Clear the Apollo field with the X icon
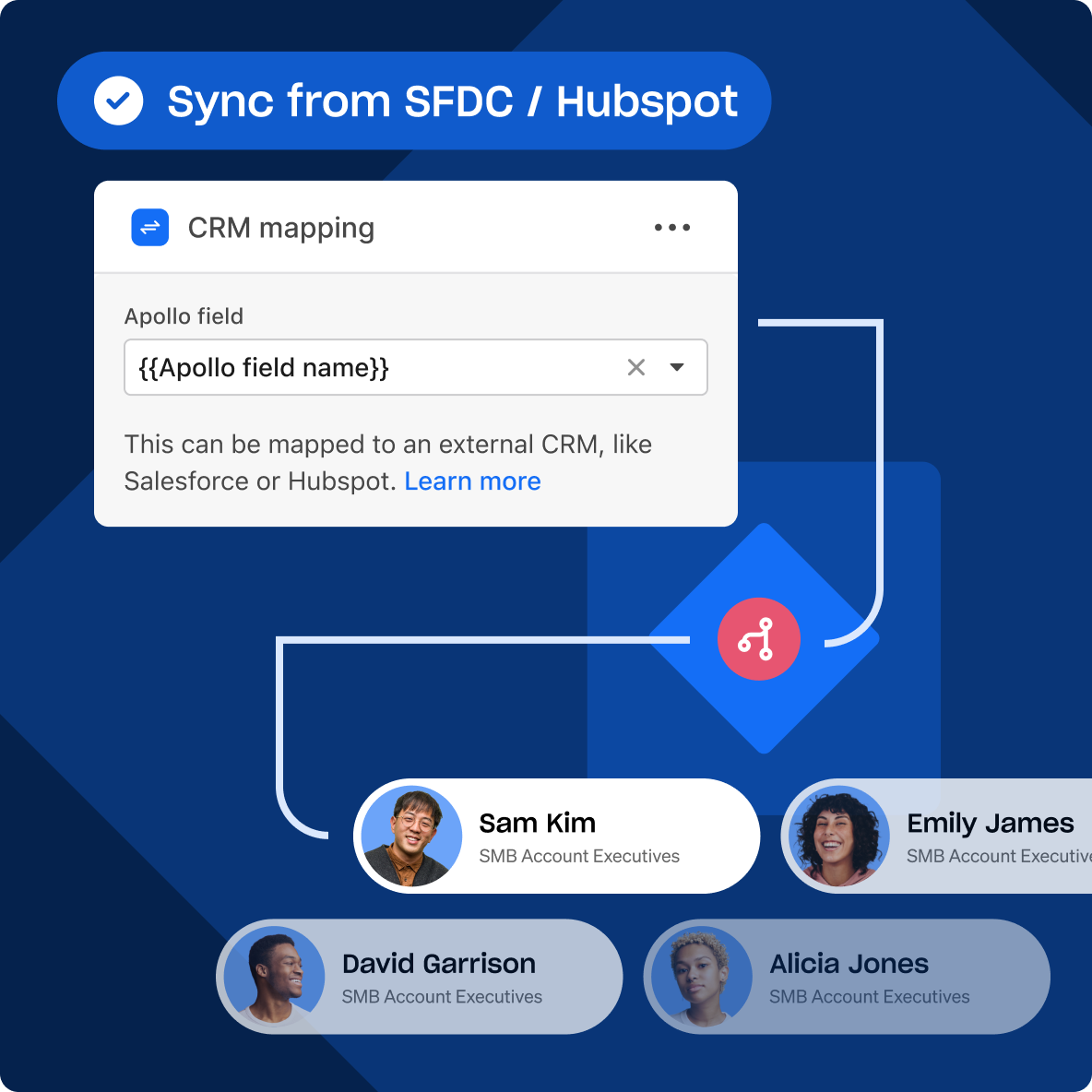This screenshot has width=1092, height=1092. coord(636,367)
